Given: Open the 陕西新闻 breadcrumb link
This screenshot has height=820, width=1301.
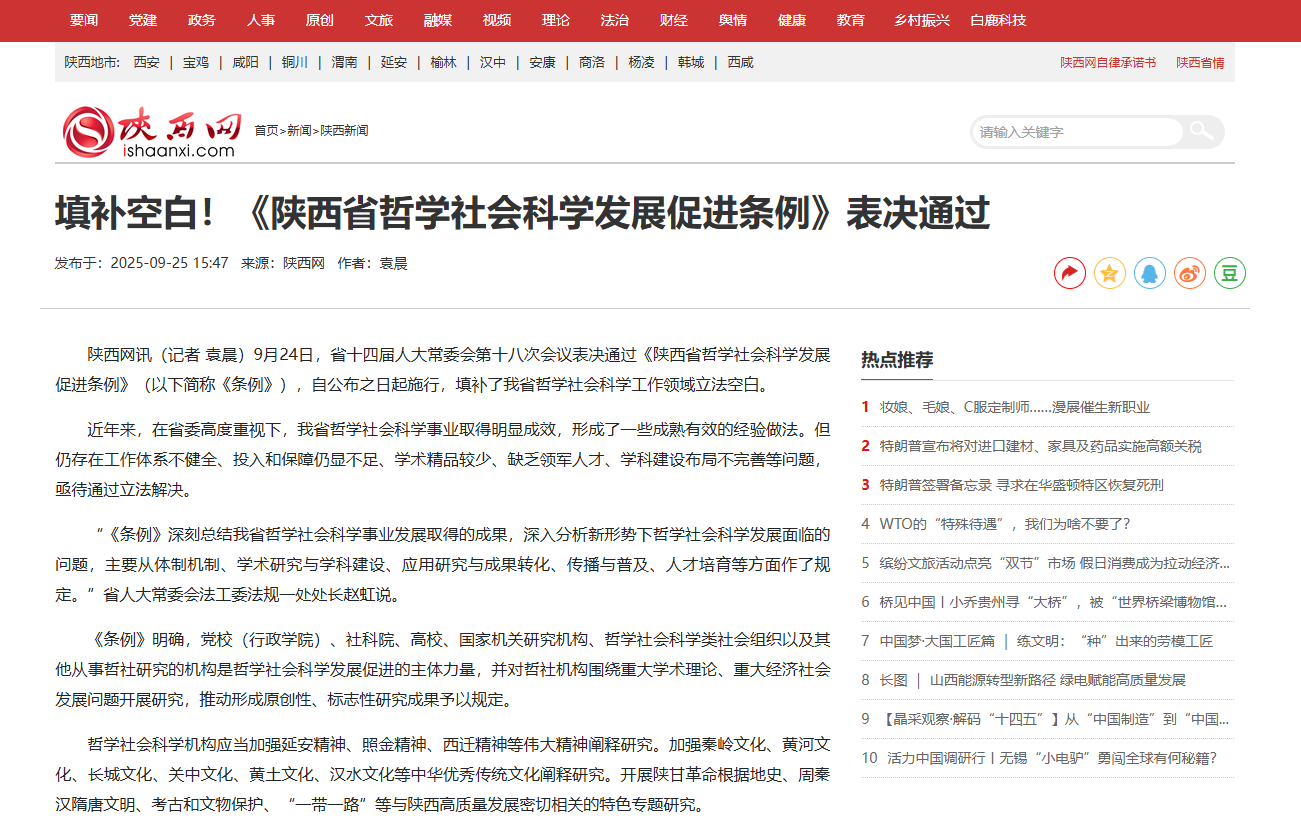Looking at the screenshot, I should [344, 131].
